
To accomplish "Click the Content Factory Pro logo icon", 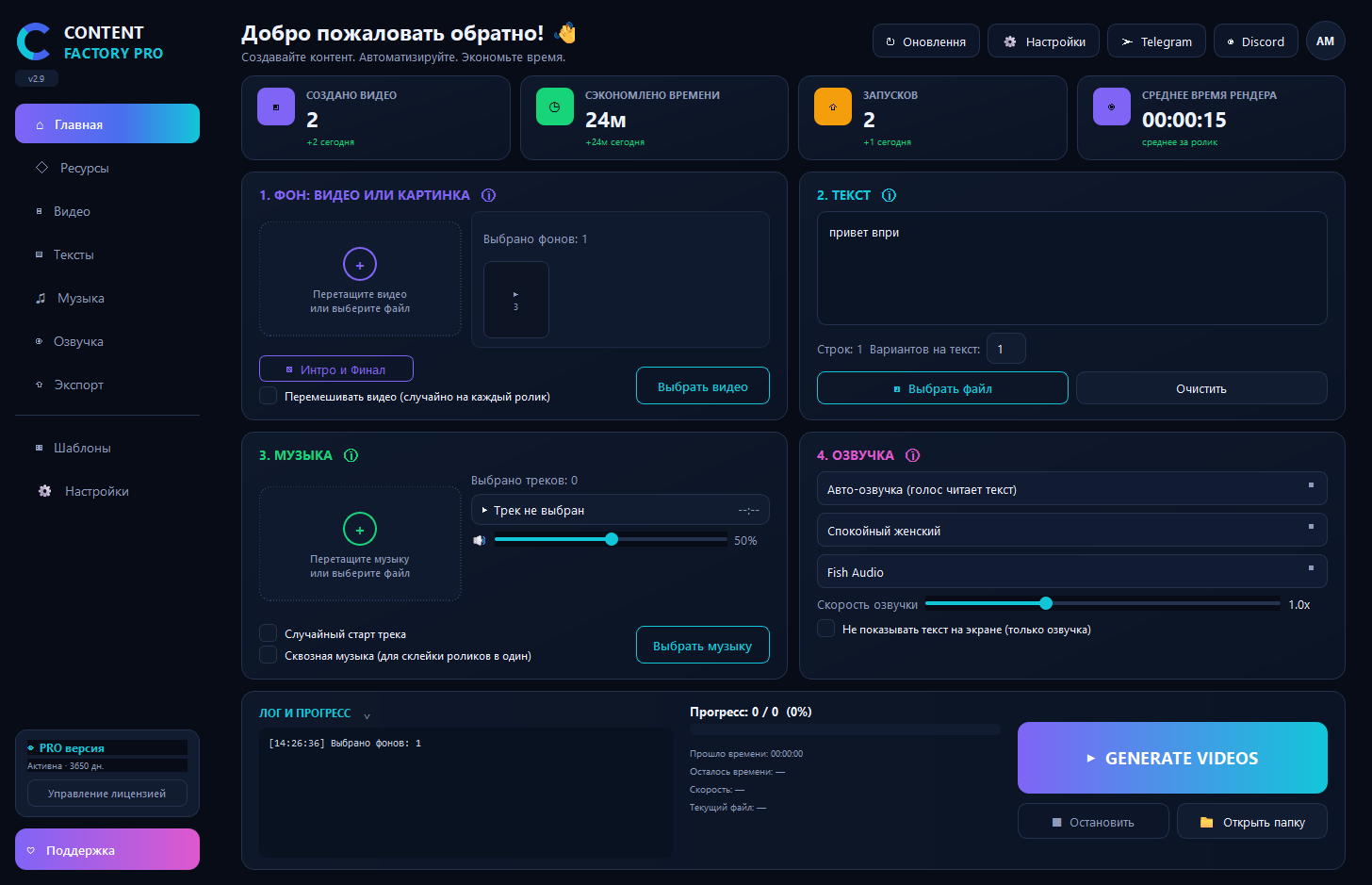I will [x=34, y=42].
